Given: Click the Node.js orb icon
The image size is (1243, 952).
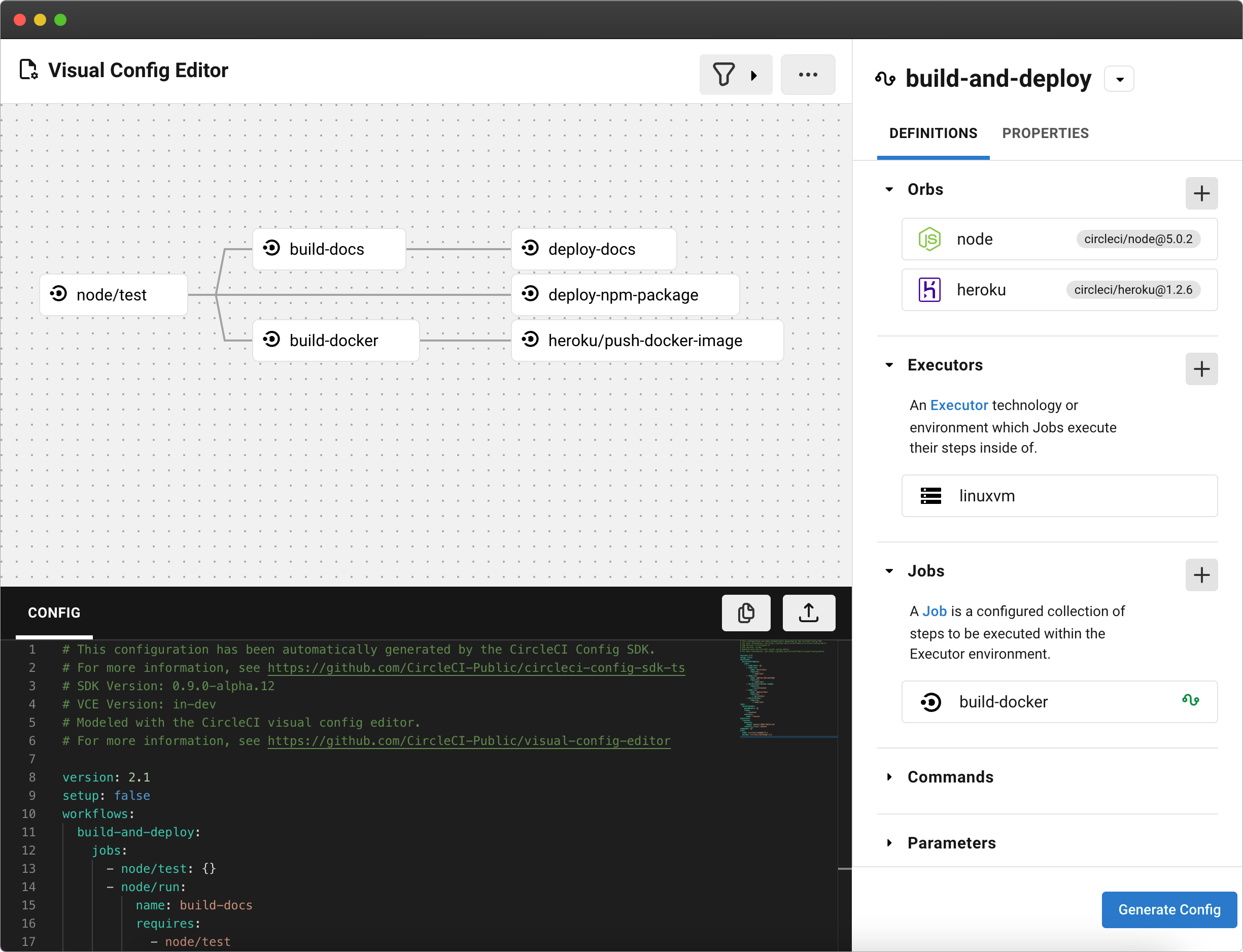Looking at the screenshot, I should (x=929, y=239).
